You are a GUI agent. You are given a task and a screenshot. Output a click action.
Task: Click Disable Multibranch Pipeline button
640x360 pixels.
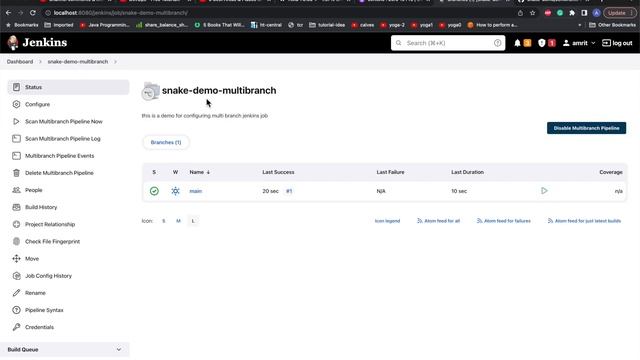tap(586, 128)
